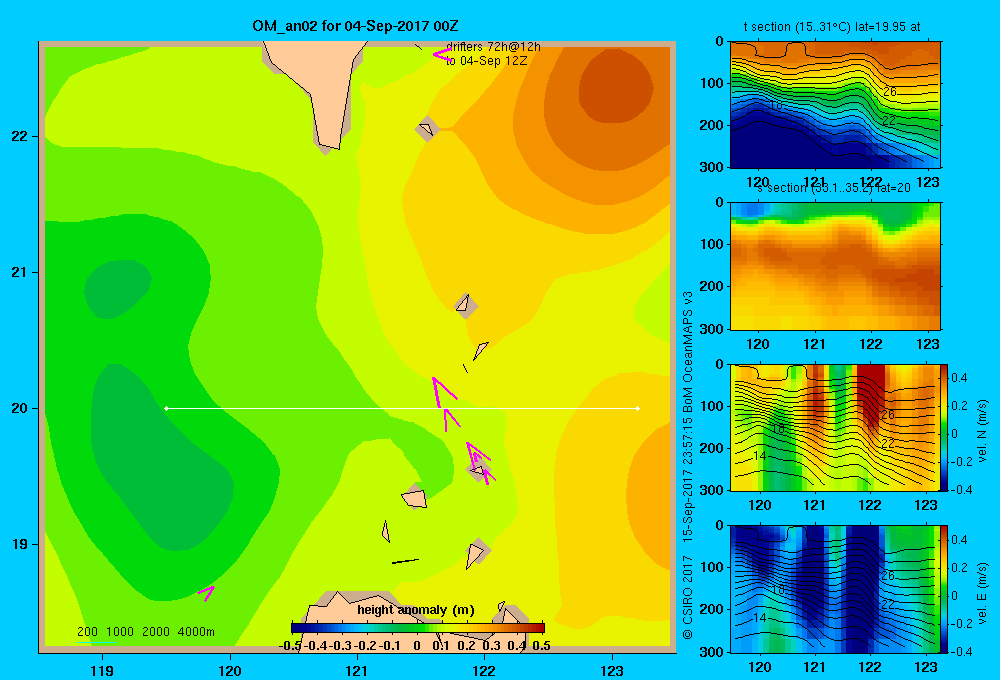This screenshot has height=680, width=1000.
Task: Open the northward velocity section panel
Action: coord(835,427)
